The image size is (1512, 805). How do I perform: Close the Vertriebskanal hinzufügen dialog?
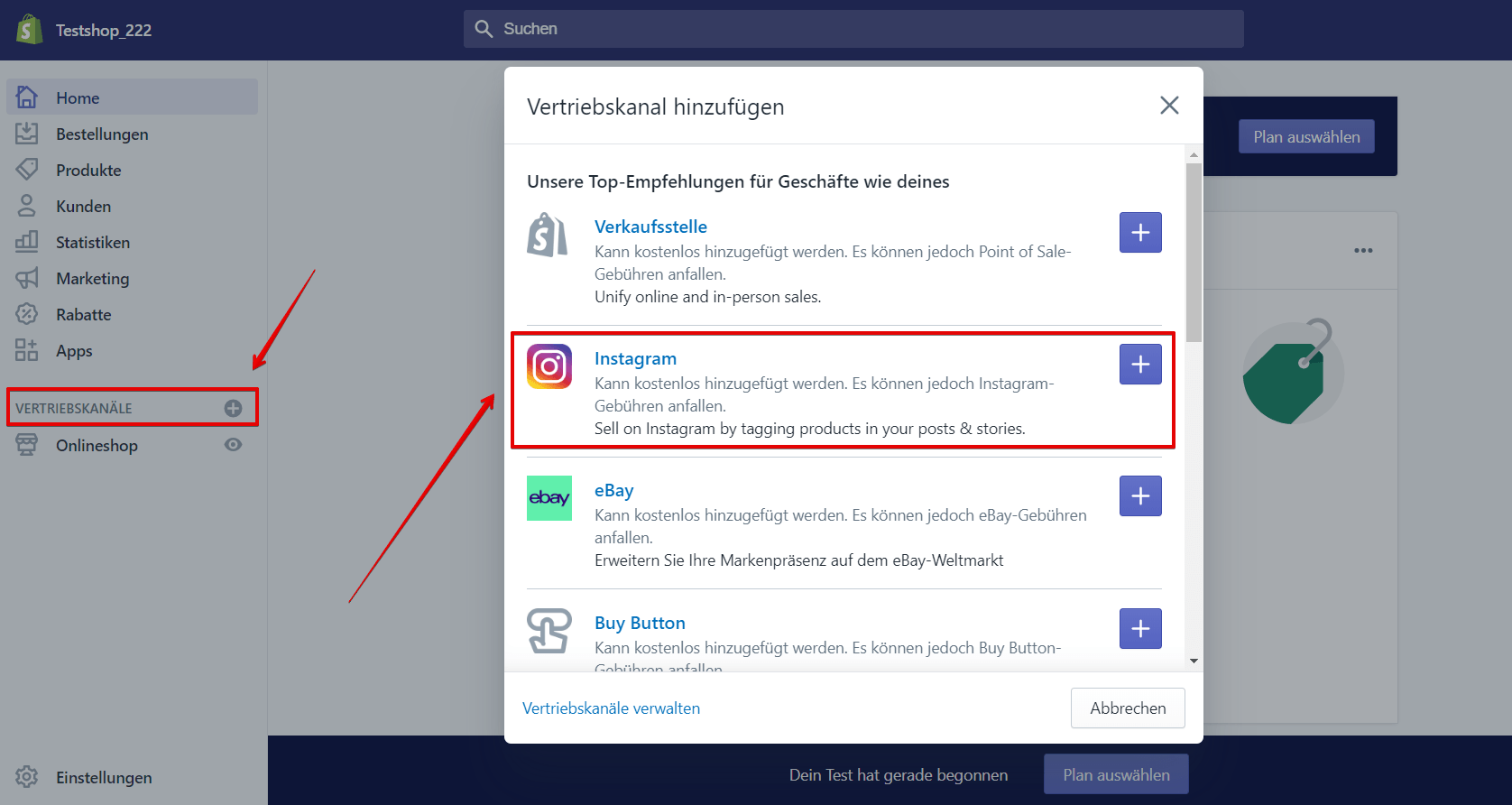coord(1169,106)
